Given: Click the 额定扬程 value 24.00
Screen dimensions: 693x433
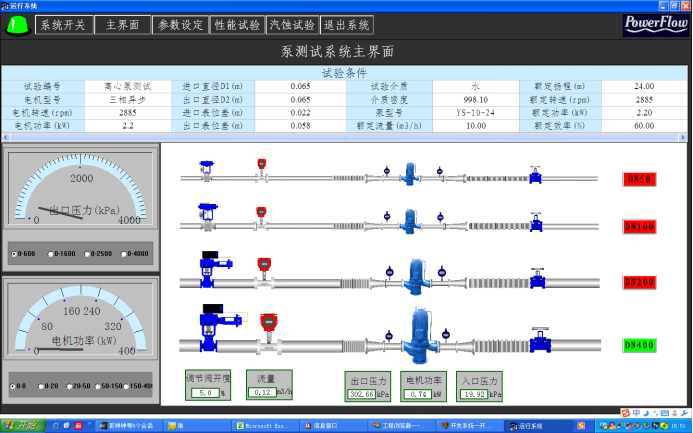Looking at the screenshot, I should tap(644, 87).
